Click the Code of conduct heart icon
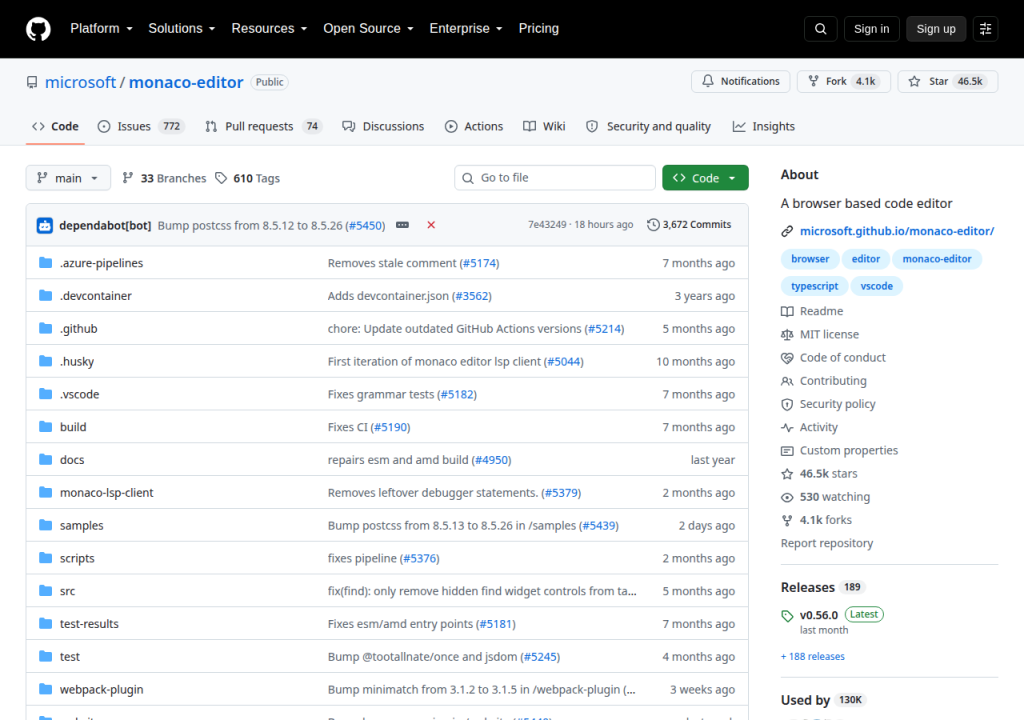The image size is (1024, 720). [x=787, y=358]
